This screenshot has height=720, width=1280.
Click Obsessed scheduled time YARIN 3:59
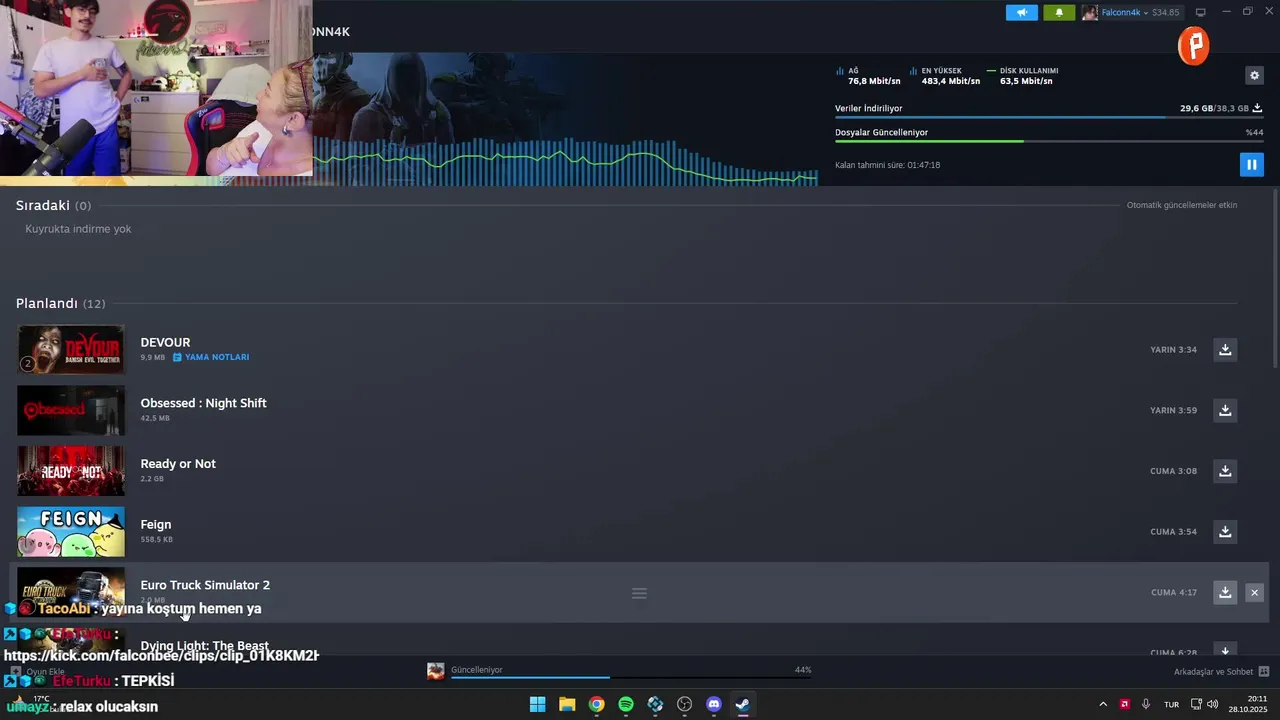tap(1173, 410)
